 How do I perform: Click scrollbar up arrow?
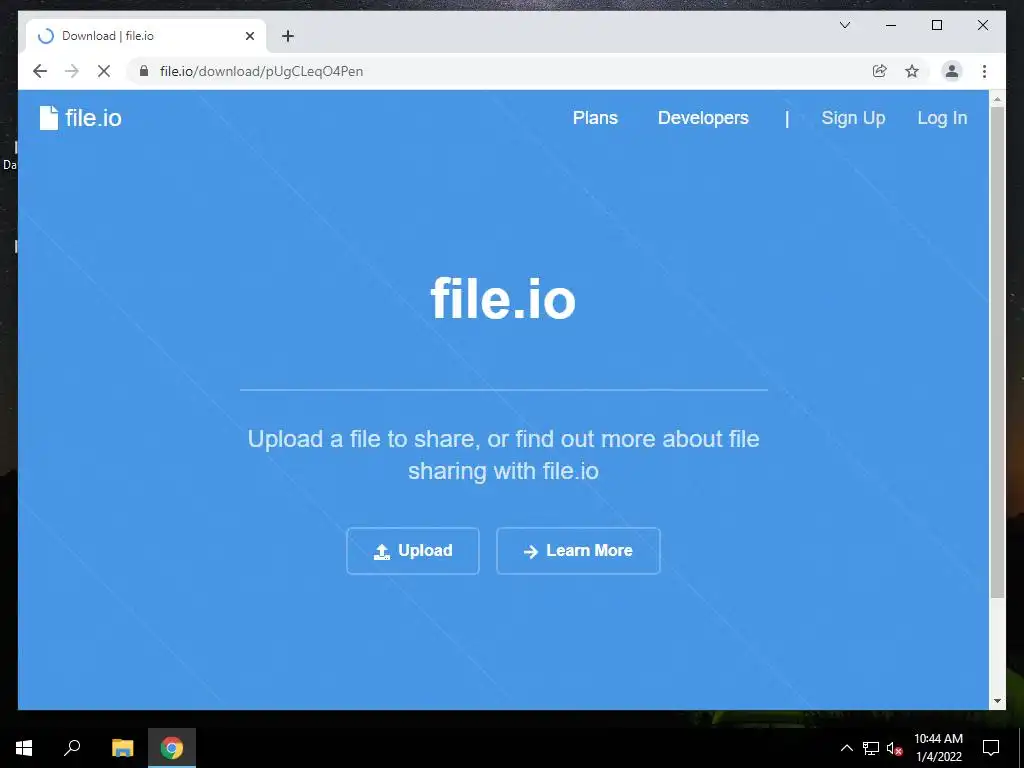point(997,99)
